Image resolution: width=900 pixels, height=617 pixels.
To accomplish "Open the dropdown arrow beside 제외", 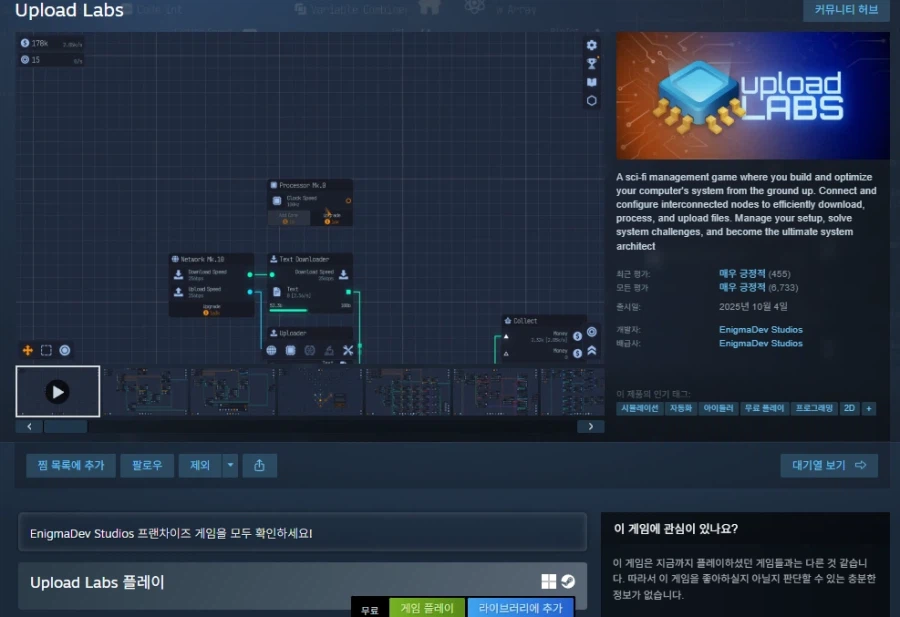I will click(230, 465).
